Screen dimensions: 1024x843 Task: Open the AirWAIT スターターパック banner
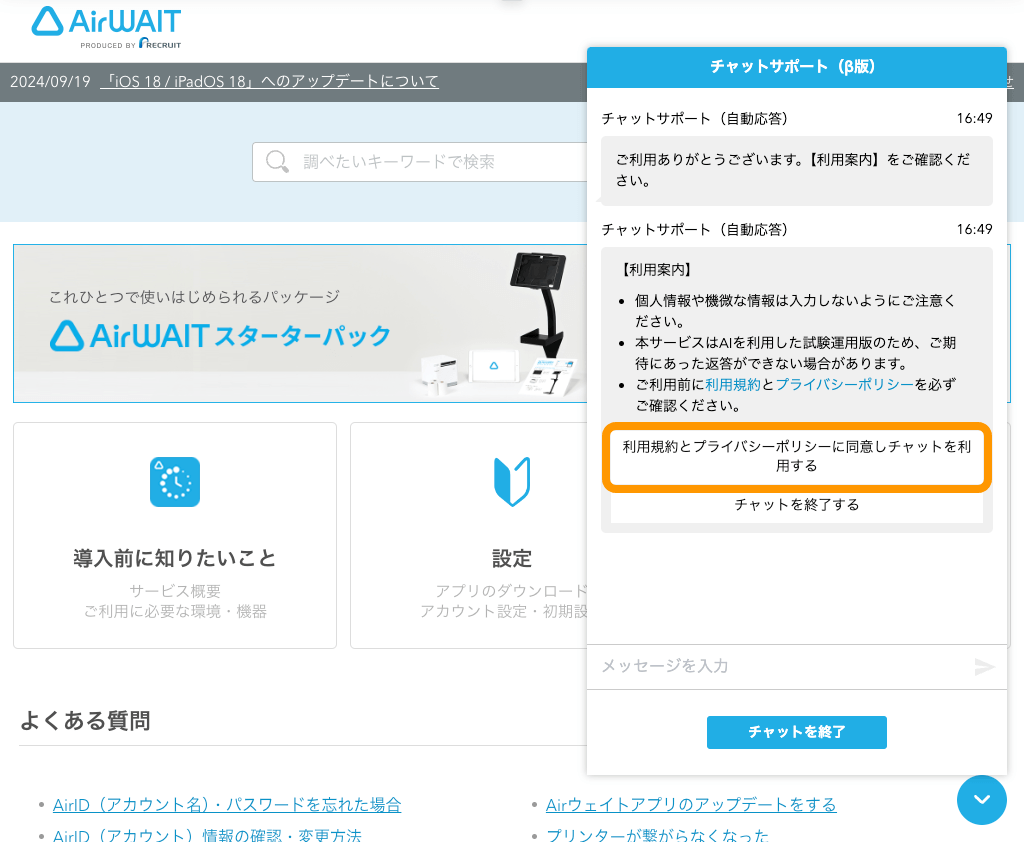point(300,324)
